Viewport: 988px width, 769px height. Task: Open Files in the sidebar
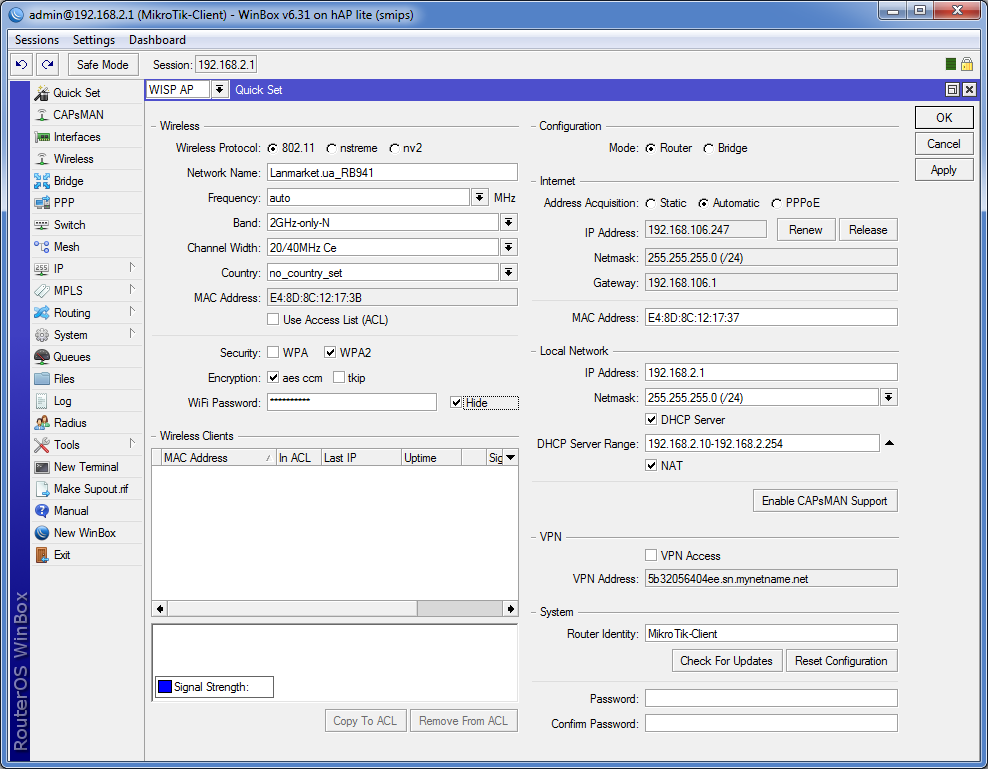pyautogui.click(x=86, y=379)
